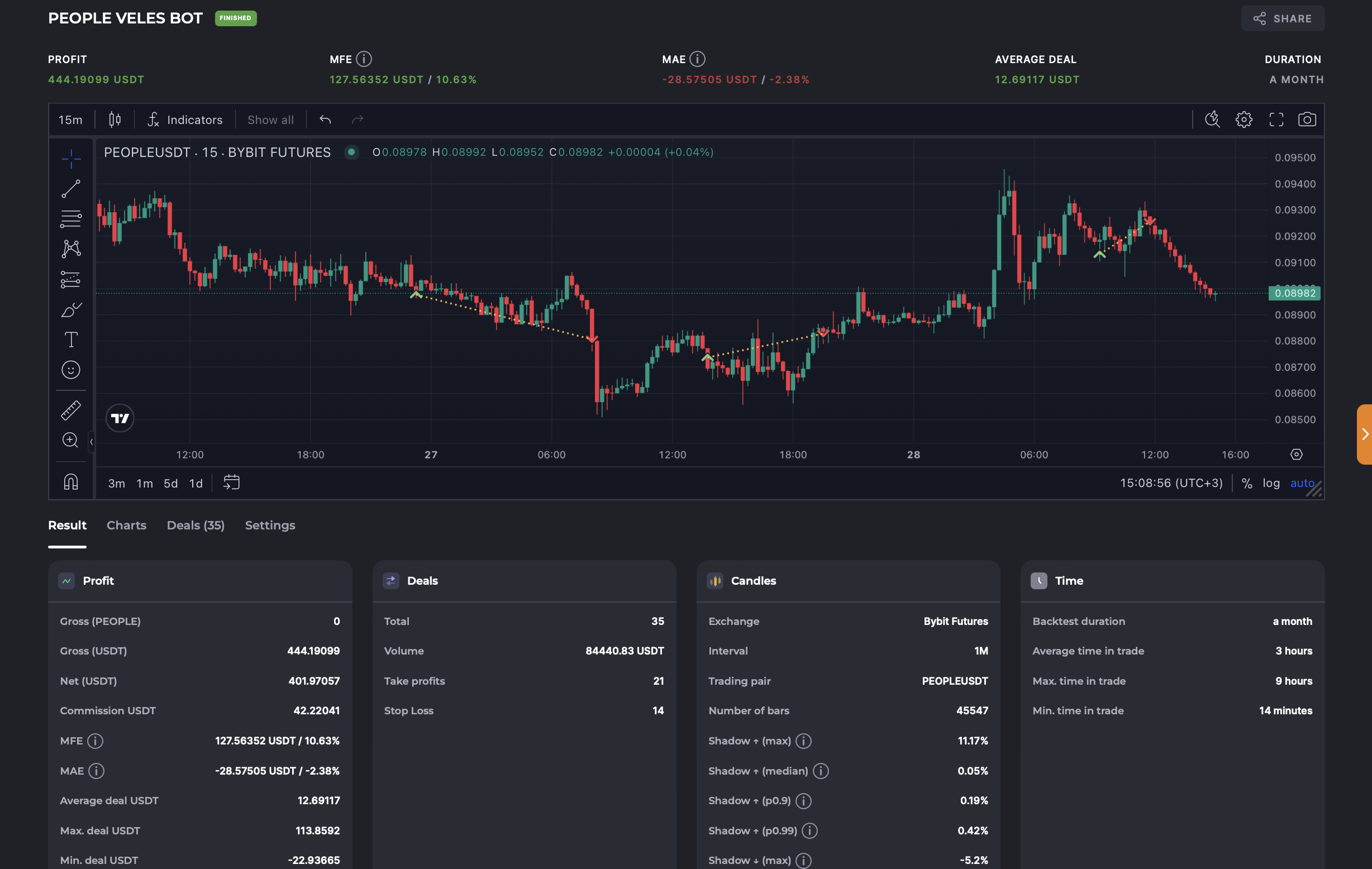The image size is (1372, 869).
Task: Take a chart snapshot with camera icon
Action: (1308, 119)
